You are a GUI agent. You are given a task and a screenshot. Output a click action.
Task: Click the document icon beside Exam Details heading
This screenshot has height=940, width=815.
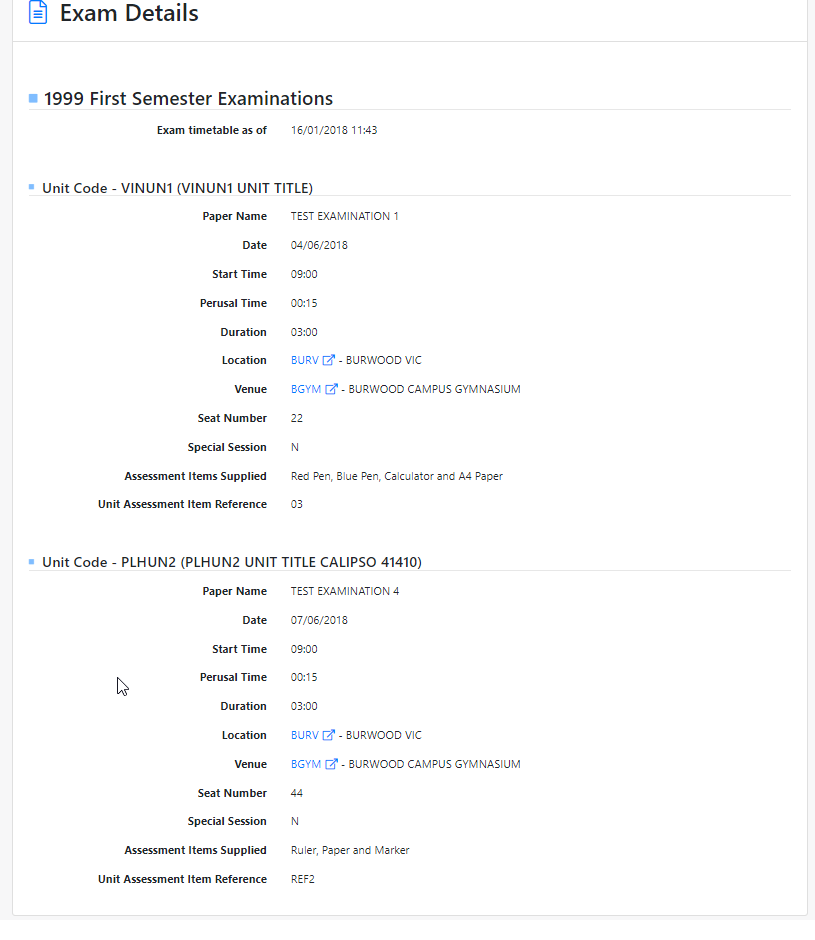click(x=37, y=14)
